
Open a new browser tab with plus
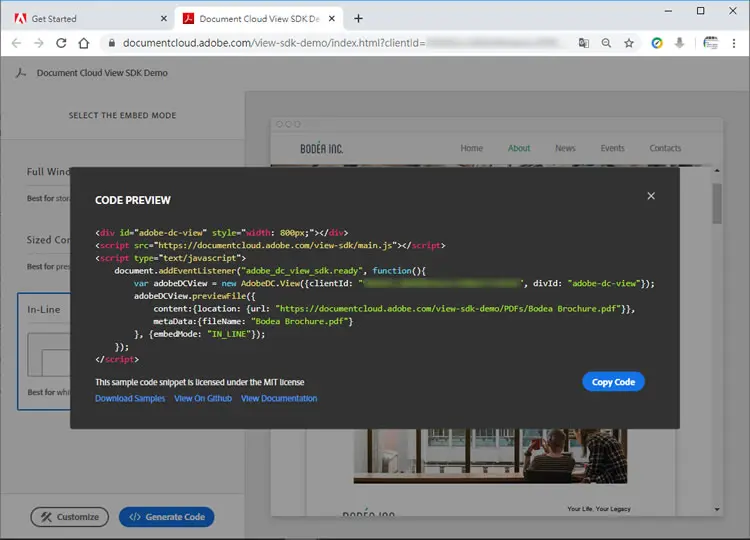358,19
